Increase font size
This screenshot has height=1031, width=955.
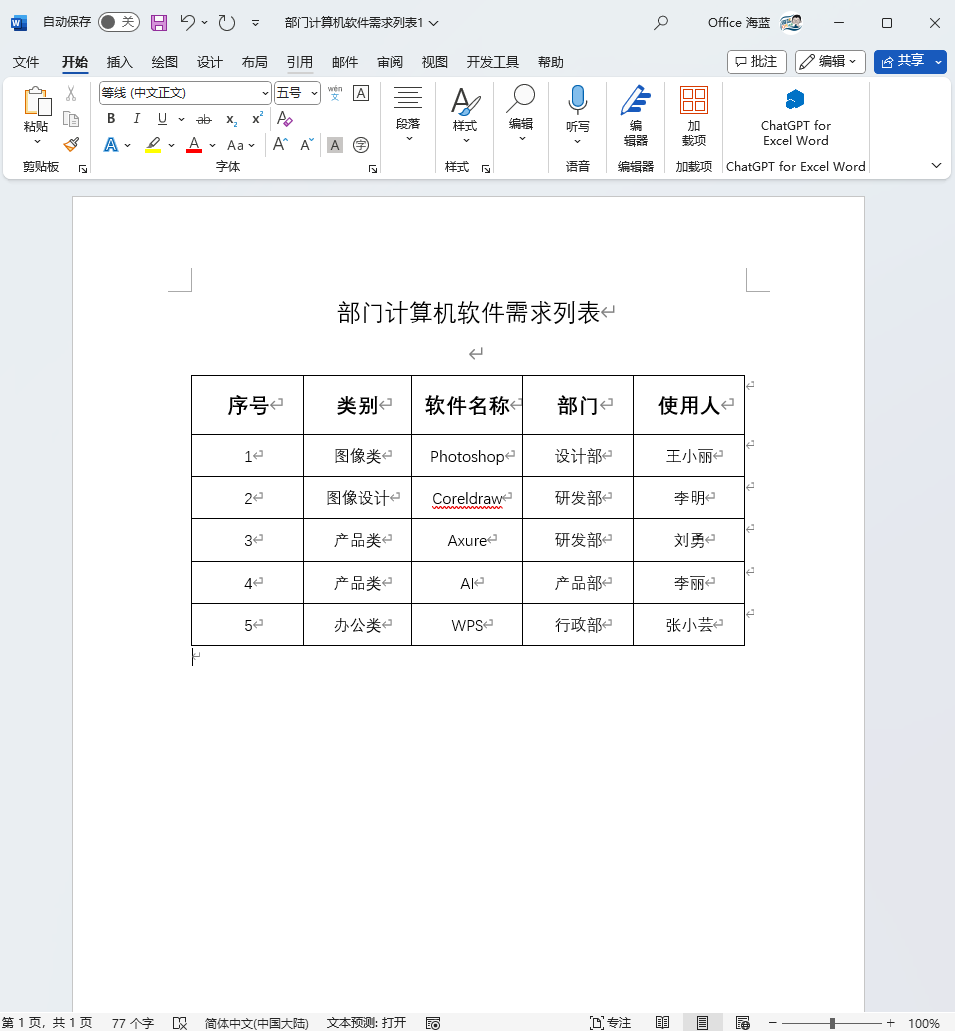click(x=280, y=145)
